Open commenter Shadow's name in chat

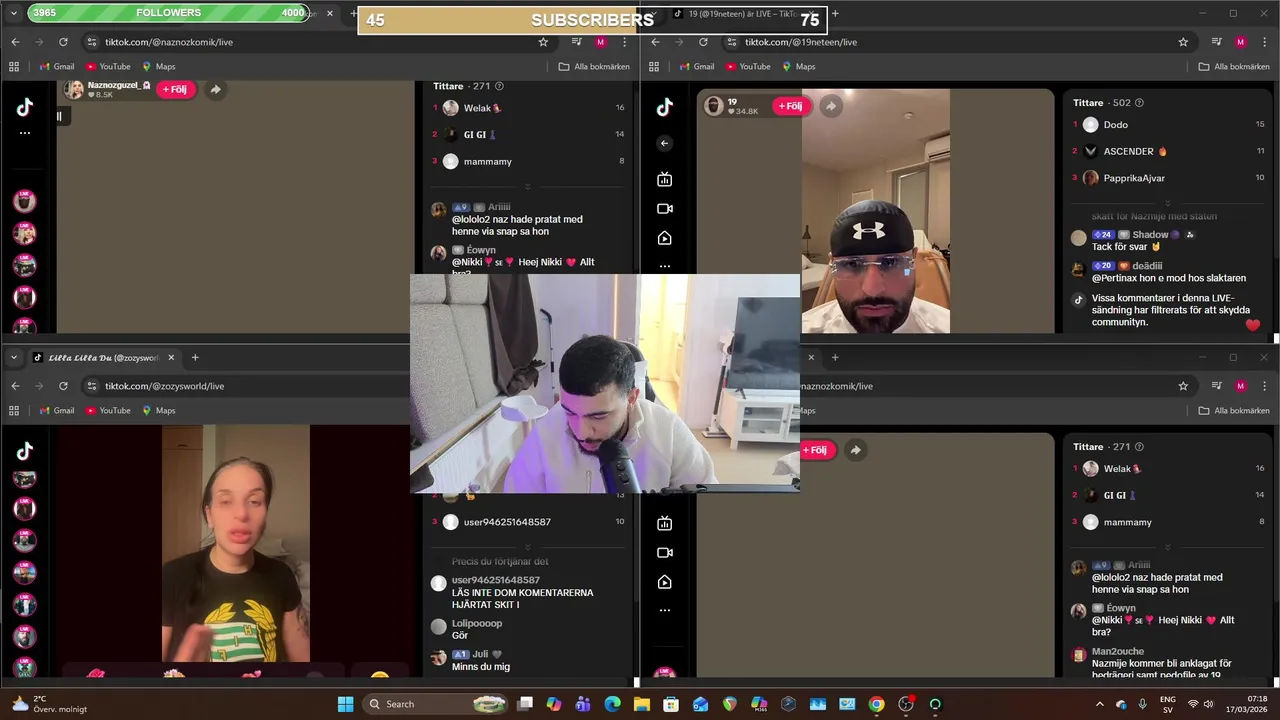1150,235
